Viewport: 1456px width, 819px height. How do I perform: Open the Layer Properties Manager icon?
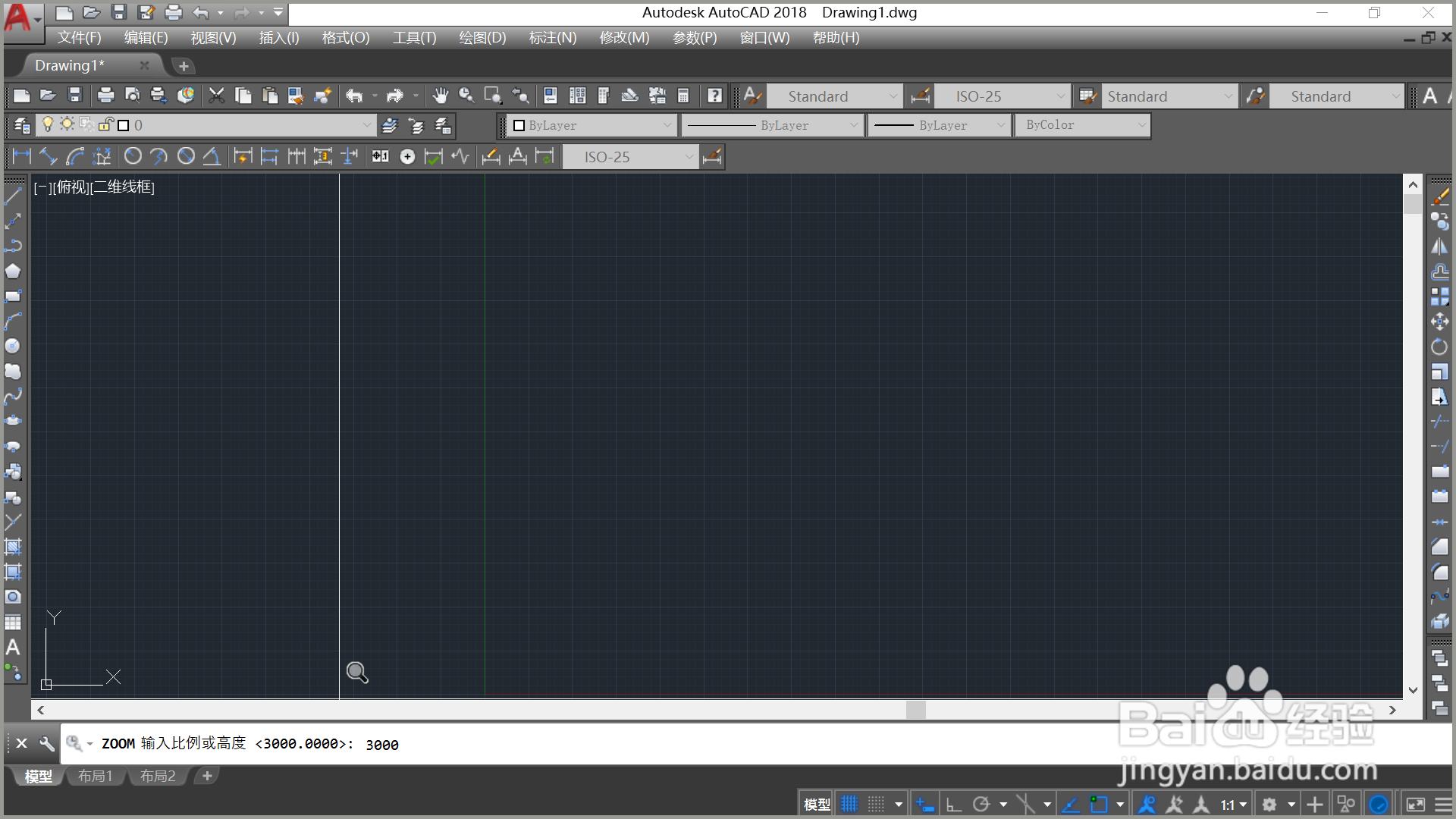coord(22,125)
